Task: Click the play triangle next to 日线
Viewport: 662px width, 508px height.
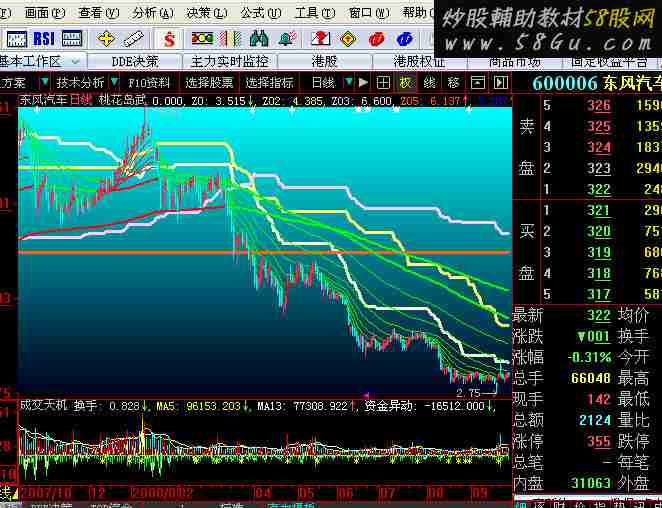Action: (363, 82)
